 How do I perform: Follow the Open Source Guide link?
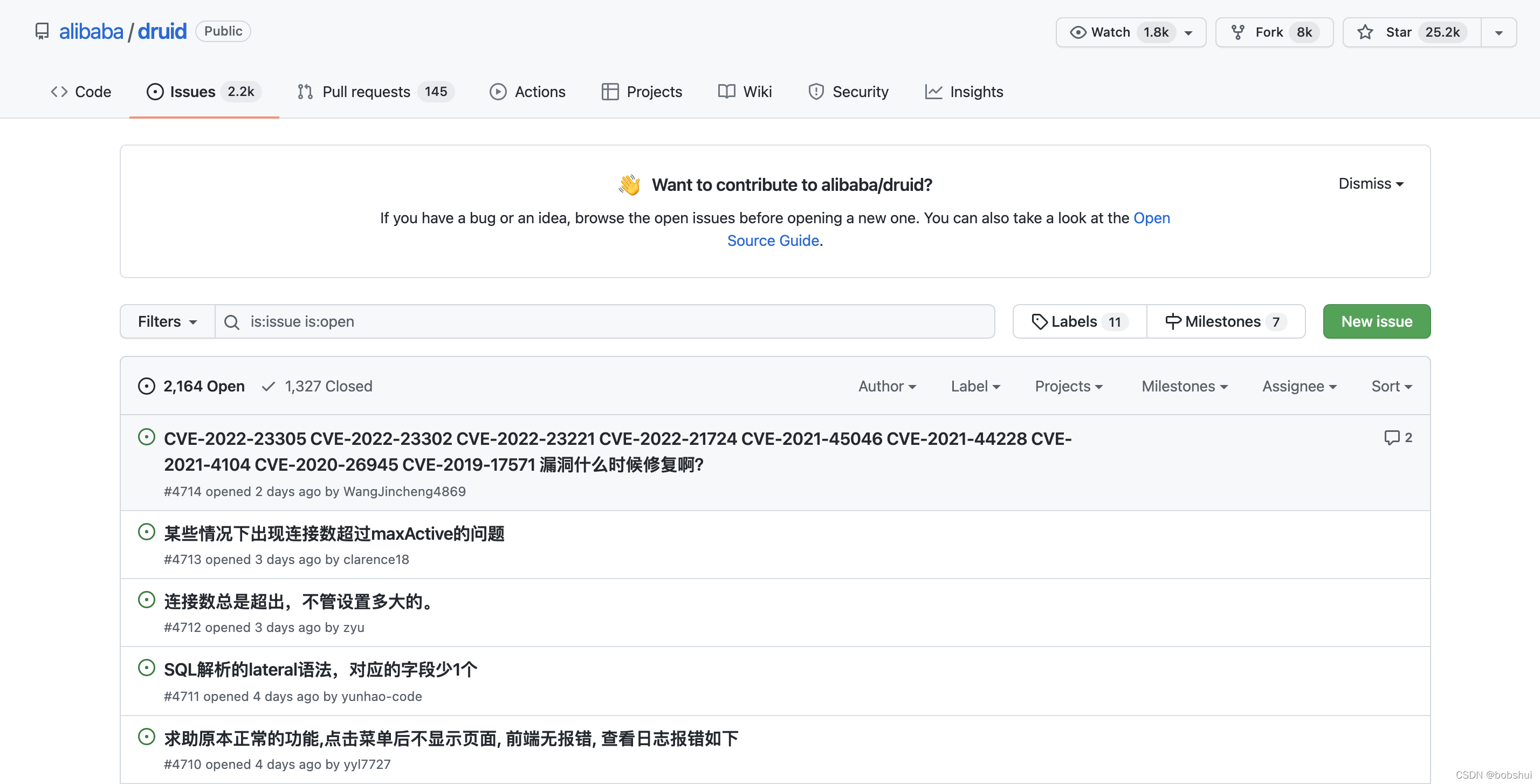click(x=772, y=240)
